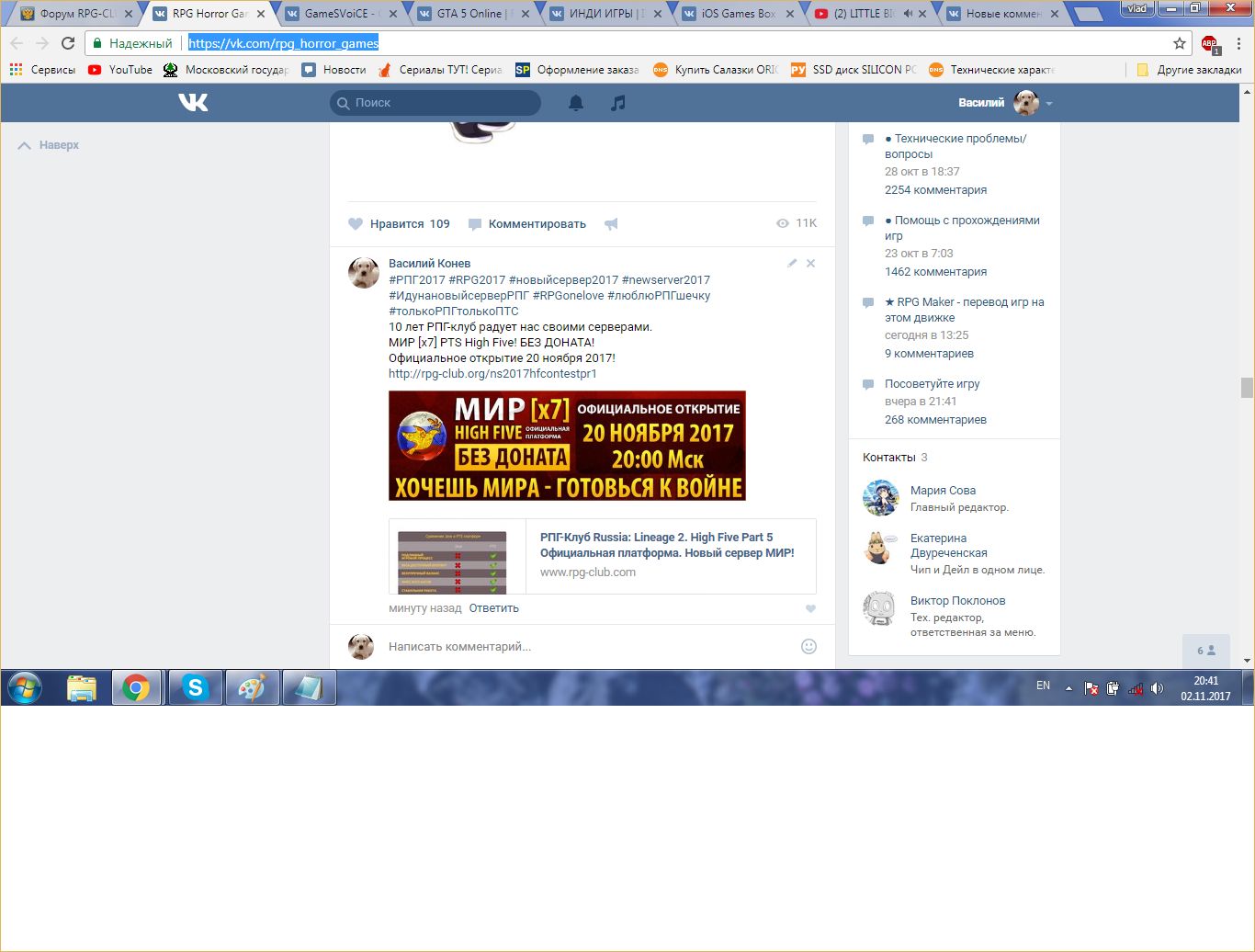Open the Новости bookmark
The image size is (1255, 952).
334,70
